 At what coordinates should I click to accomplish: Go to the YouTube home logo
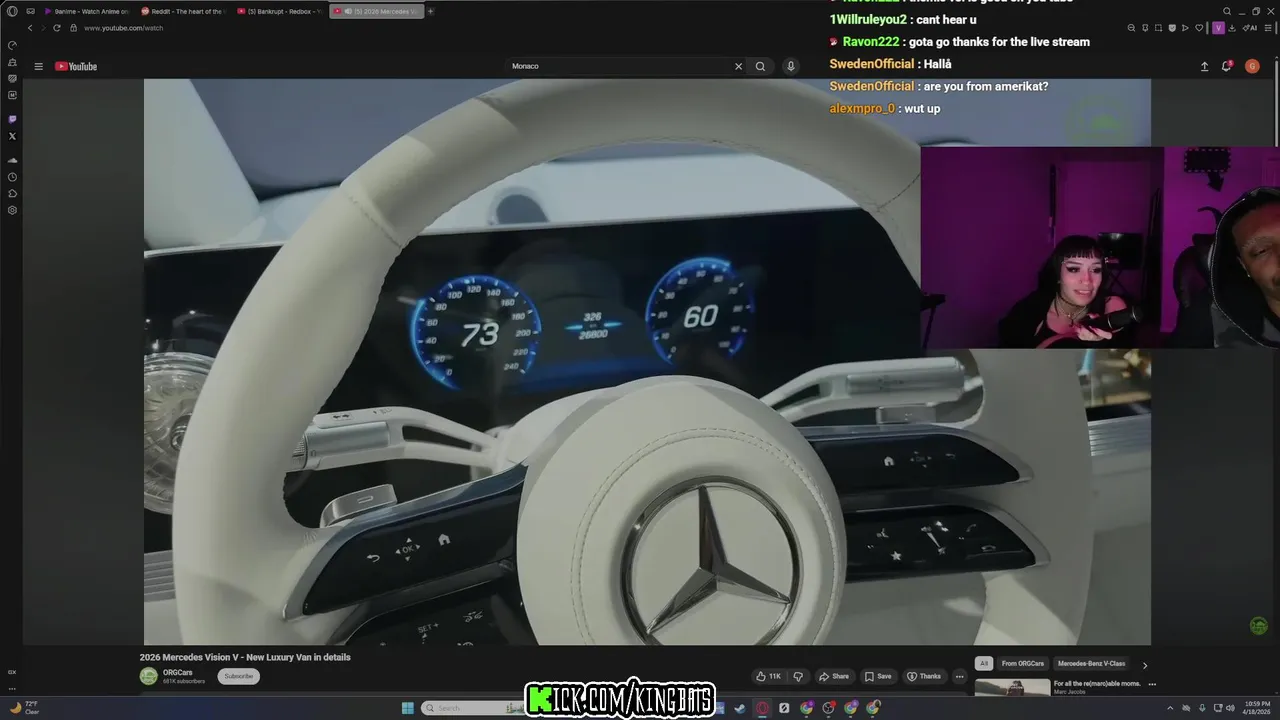tap(76, 66)
